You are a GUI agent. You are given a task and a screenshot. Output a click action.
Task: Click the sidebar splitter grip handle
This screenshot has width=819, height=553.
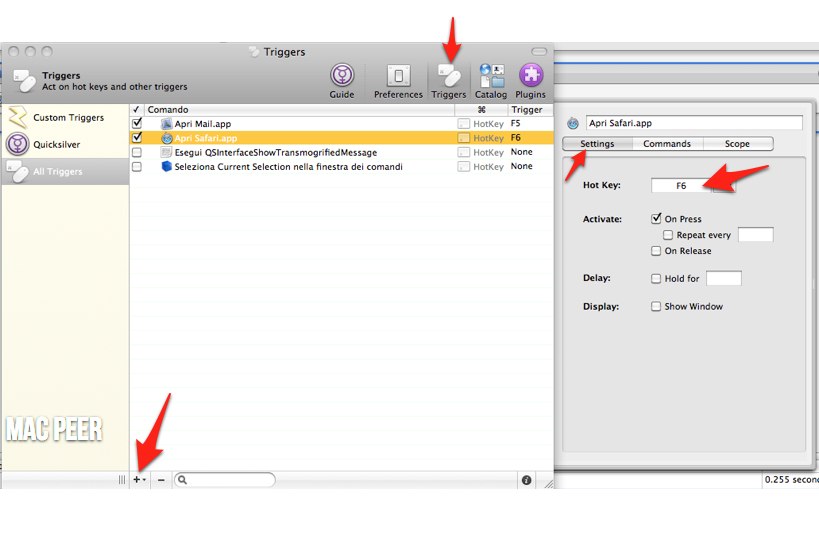tap(122, 479)
